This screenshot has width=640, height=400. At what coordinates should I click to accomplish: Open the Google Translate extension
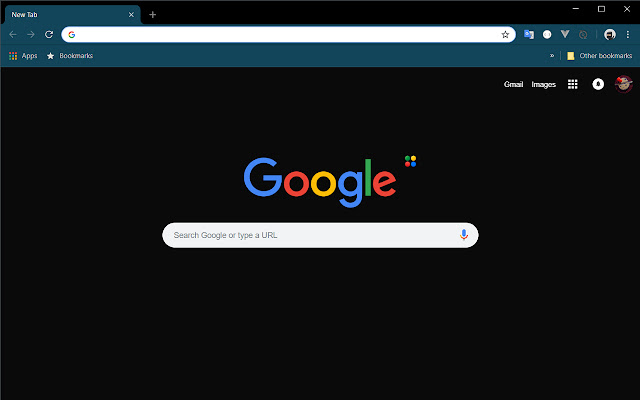coord(529,35)
